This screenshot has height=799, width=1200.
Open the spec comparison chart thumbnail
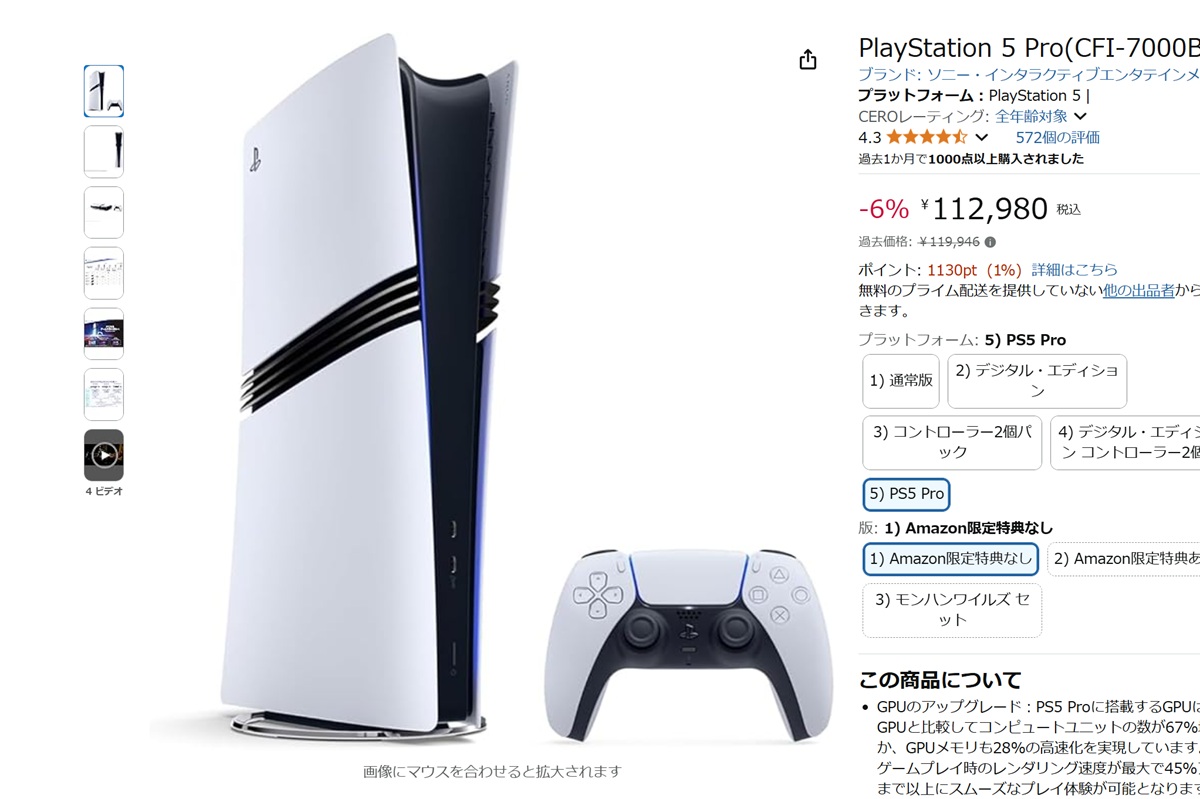104,273
